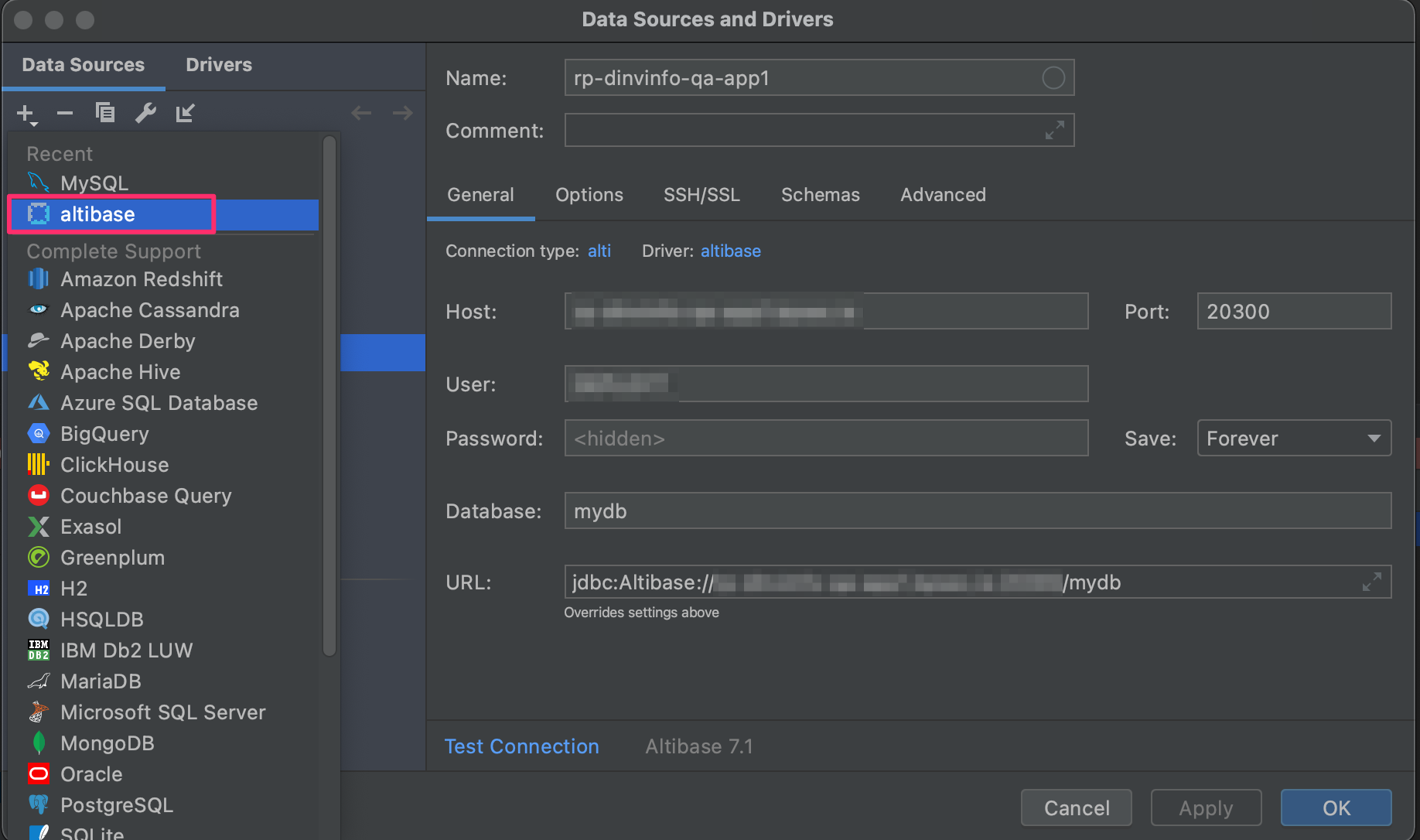Choose H2 data source

coord(164,589)
